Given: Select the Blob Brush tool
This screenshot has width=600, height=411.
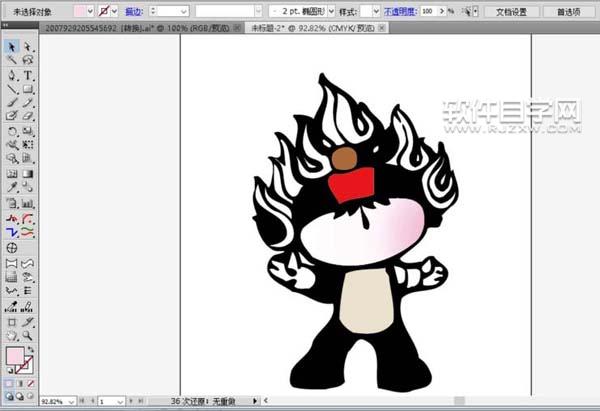Looking at the screenshot, I should (12, 115).
